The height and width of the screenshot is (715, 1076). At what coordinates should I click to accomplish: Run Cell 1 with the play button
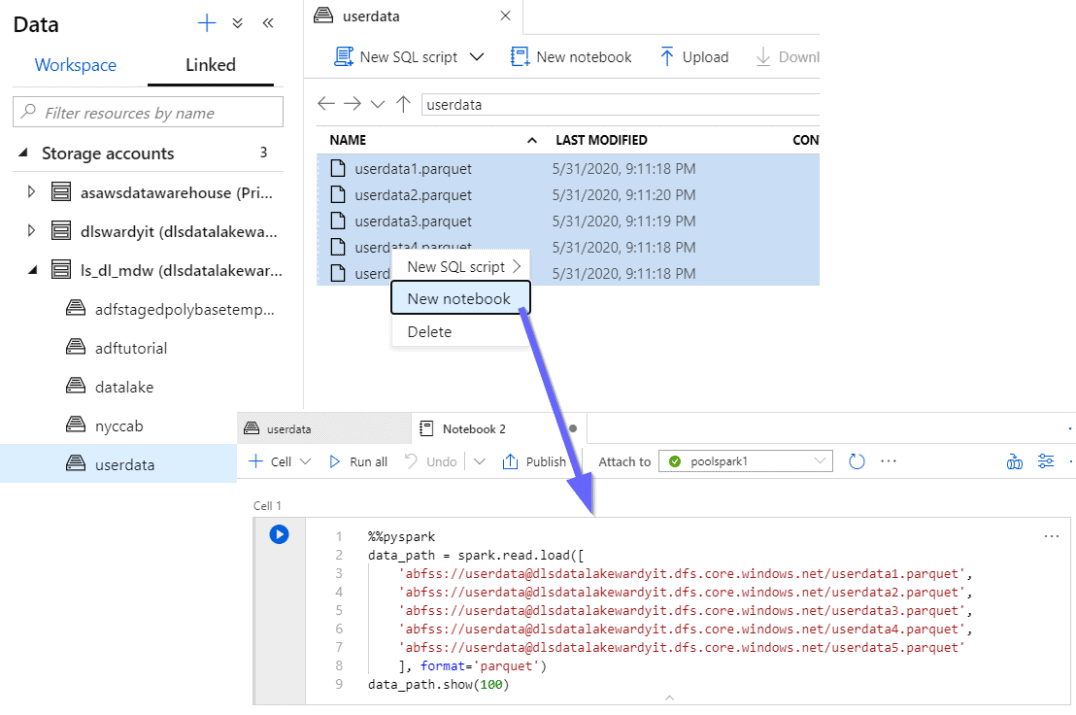click(x=278, y=535)
